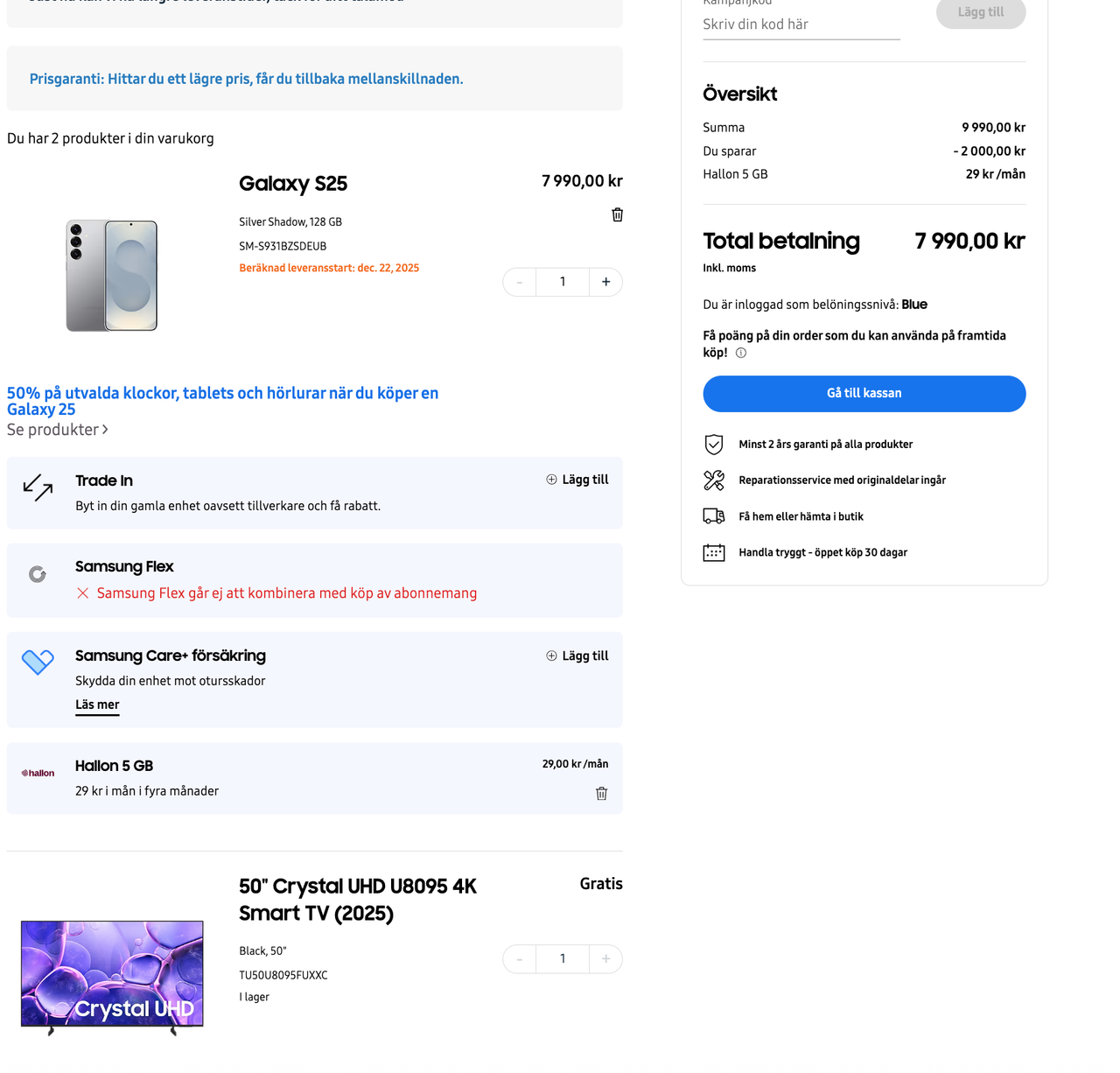Open the 50% Galaxy 25 promotion link
1120x1073 pixels.
tap(222, 401)
